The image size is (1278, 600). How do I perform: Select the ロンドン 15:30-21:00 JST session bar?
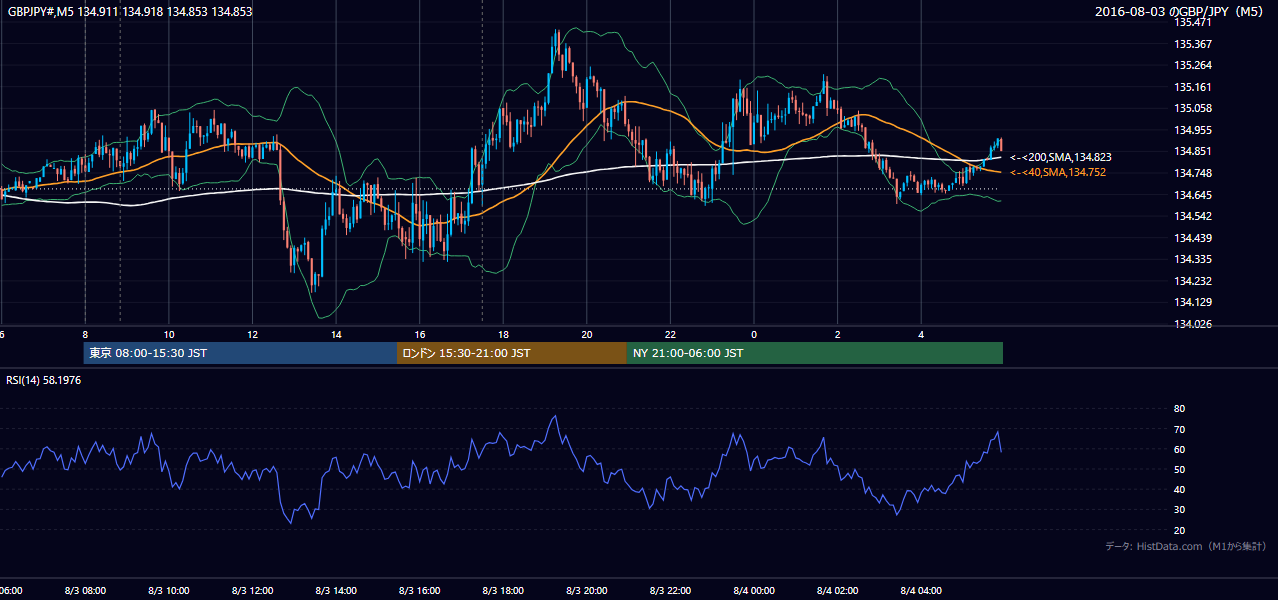512,353
